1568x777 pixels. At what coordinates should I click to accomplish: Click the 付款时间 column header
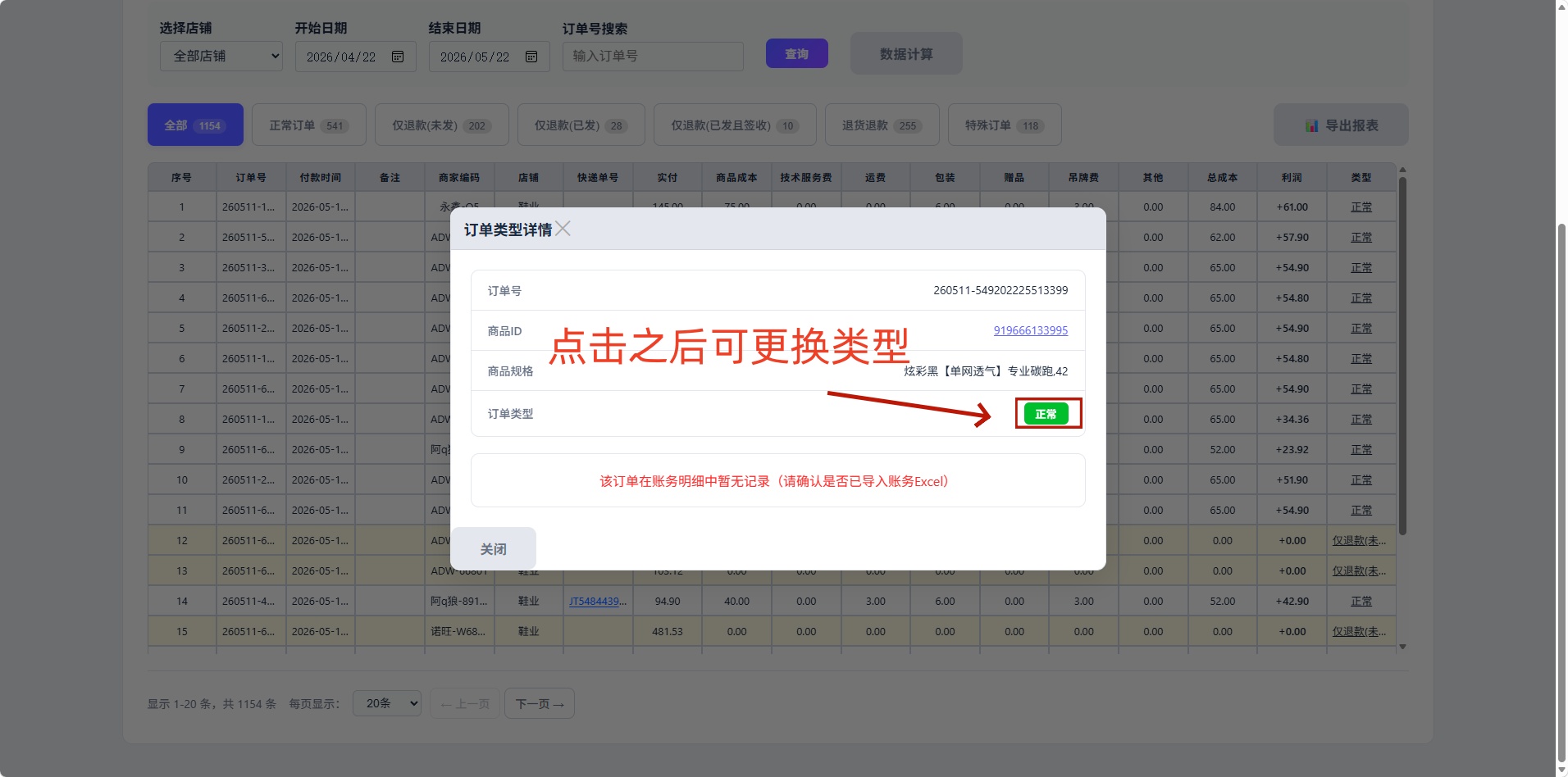[x=321, y=177]
